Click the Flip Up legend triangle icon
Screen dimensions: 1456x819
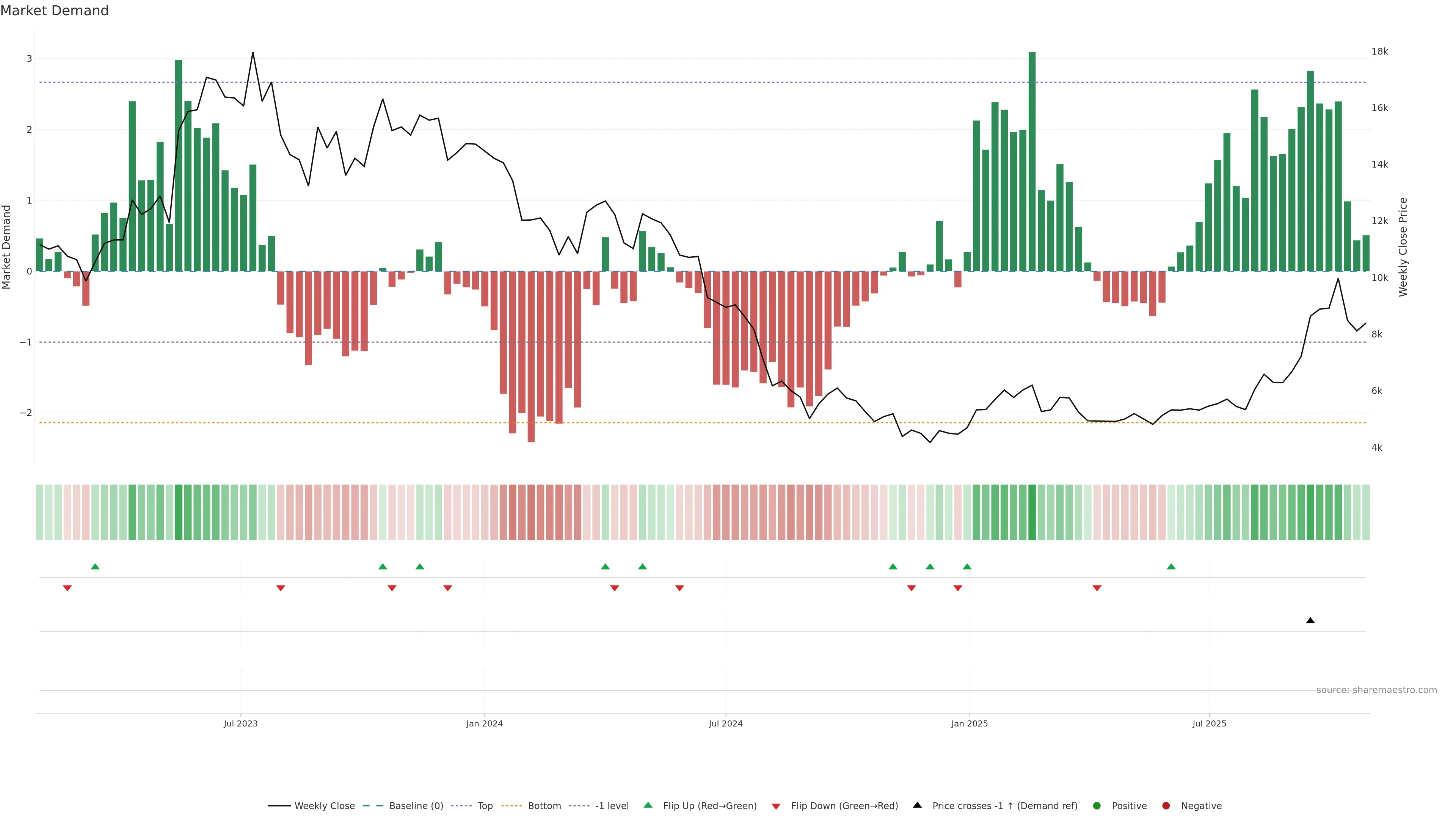[x=648, y=805]
